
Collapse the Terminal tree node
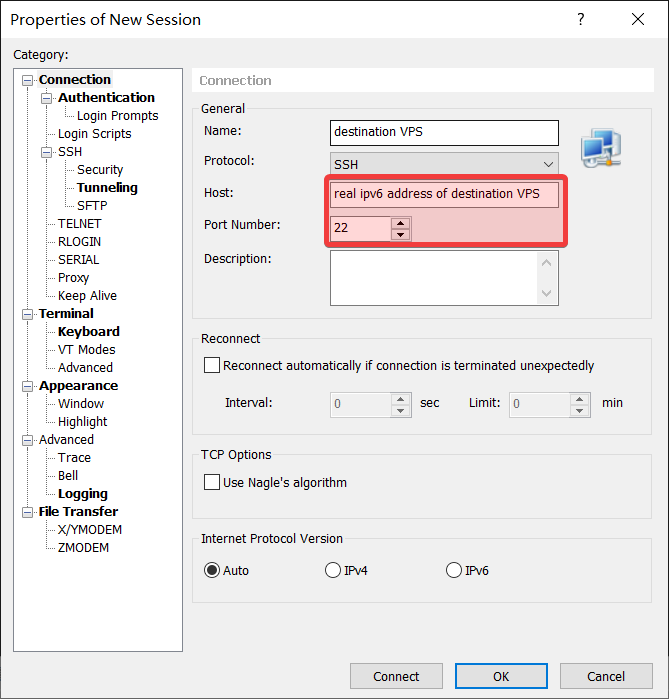coord(27,314)
